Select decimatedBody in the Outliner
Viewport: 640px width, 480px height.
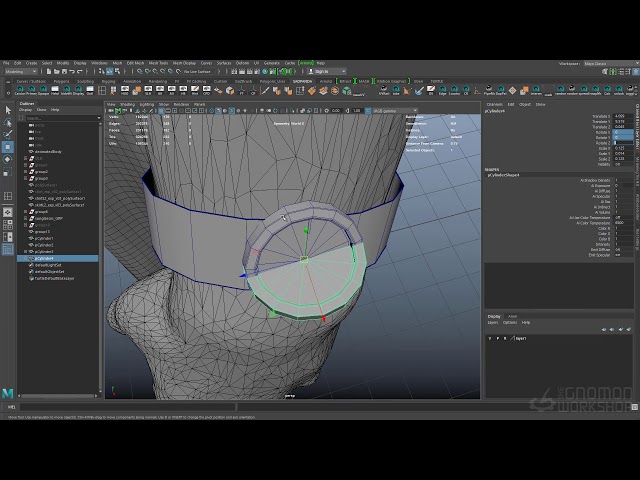[48, 152]
